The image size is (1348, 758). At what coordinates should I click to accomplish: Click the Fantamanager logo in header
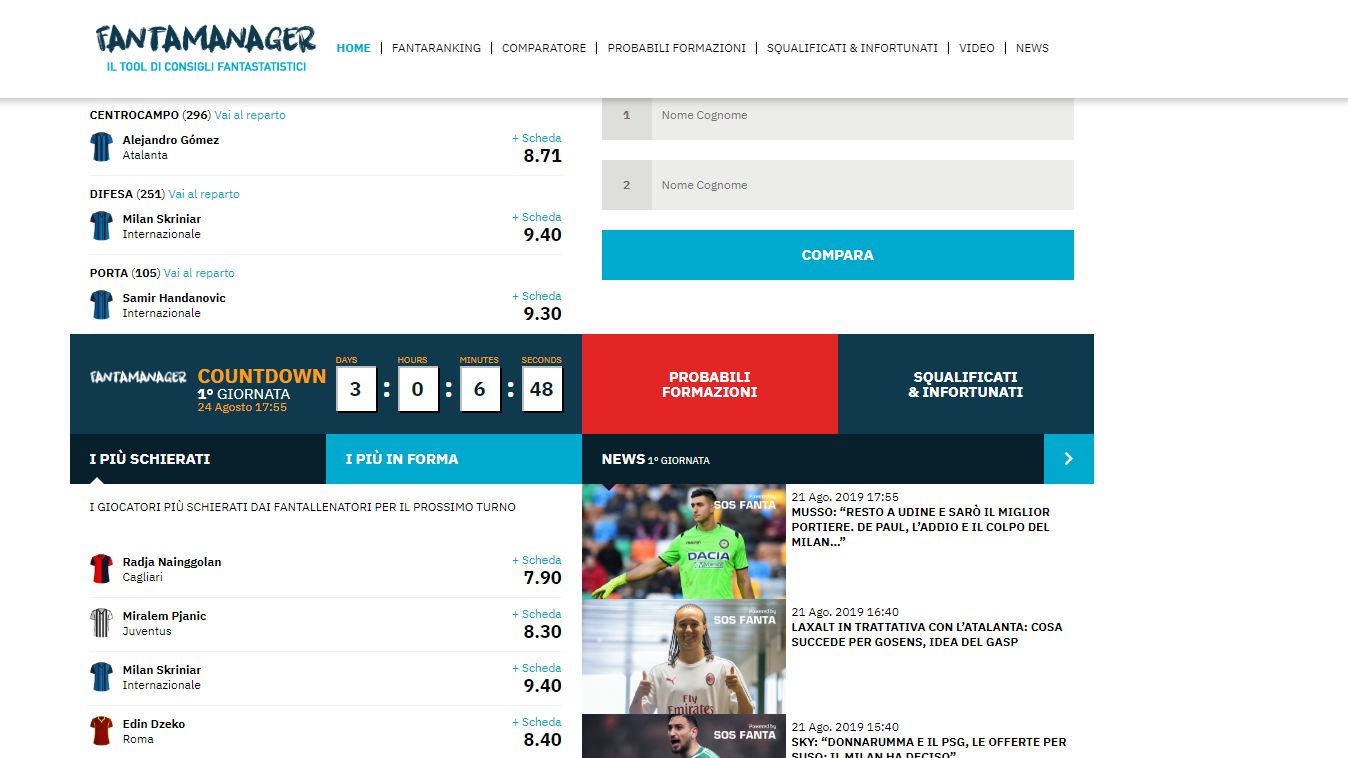tap(205, 48)
